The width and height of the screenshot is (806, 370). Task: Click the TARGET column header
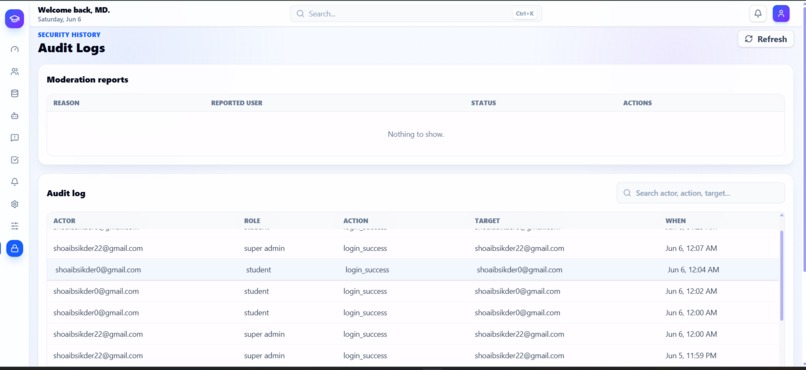(x=487, y=220)
